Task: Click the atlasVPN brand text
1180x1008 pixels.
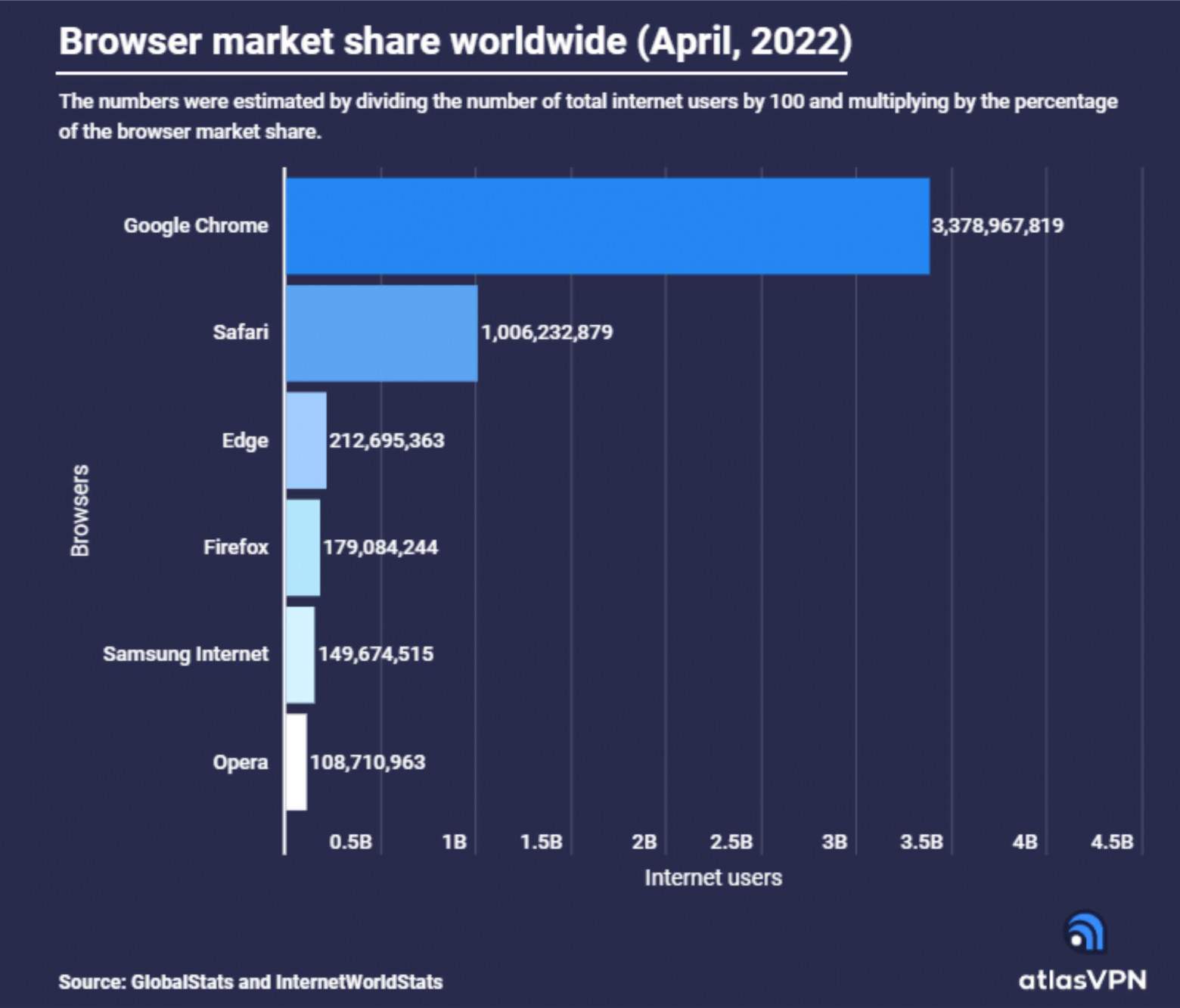Action: click(x=1082, y=980)
